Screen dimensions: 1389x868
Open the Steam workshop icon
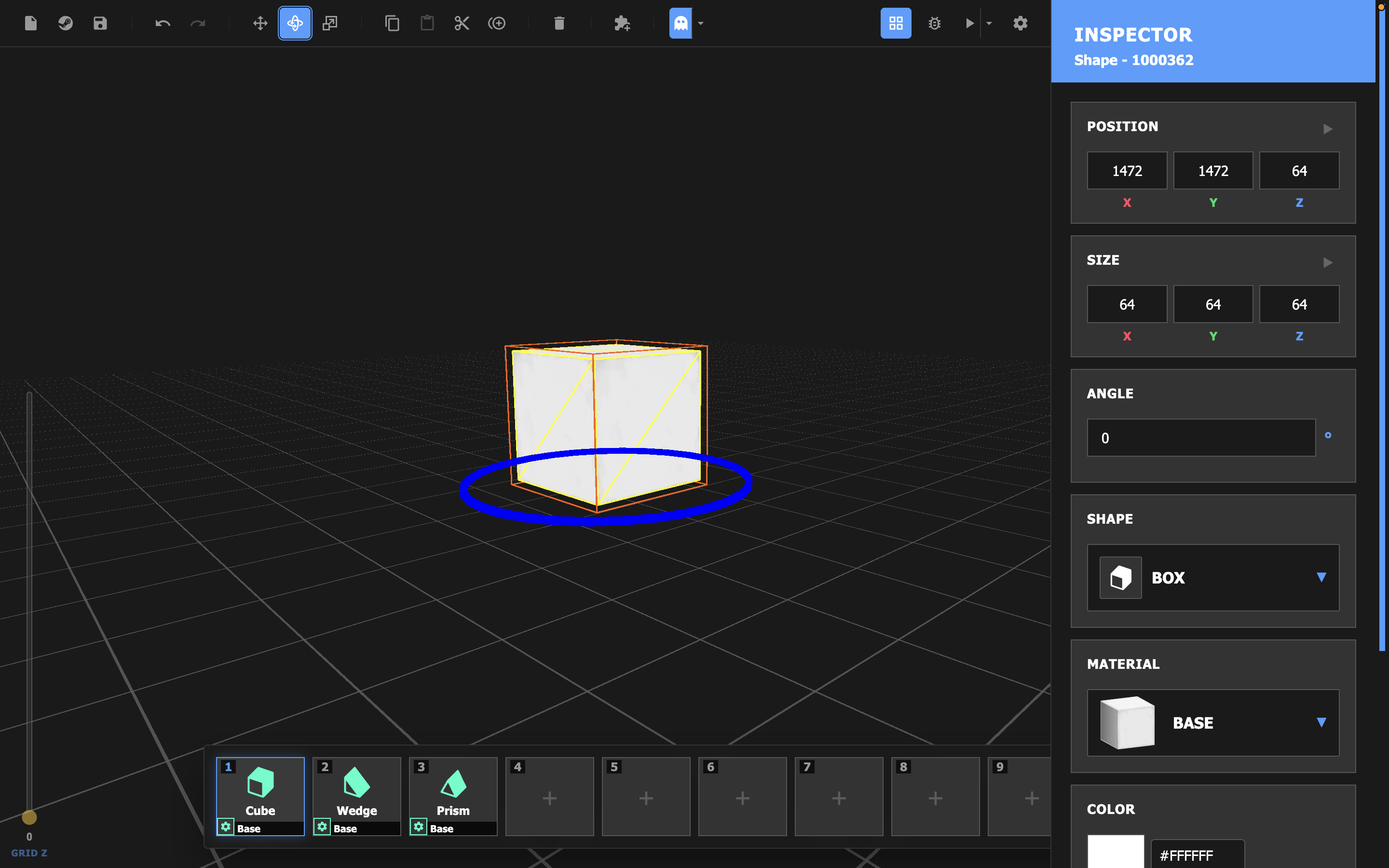[66, 23]
